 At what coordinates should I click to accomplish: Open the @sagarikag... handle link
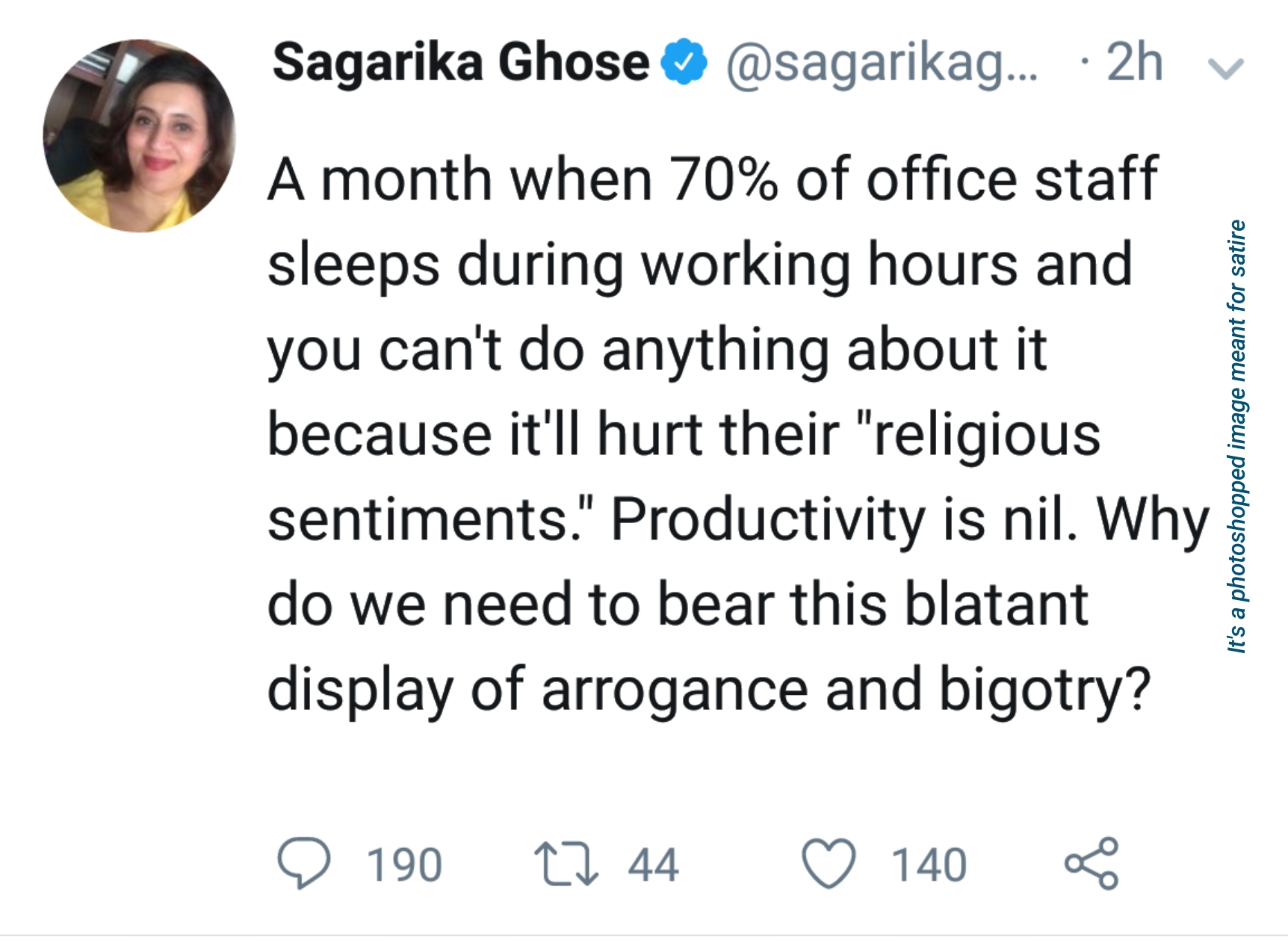[882, 64]
